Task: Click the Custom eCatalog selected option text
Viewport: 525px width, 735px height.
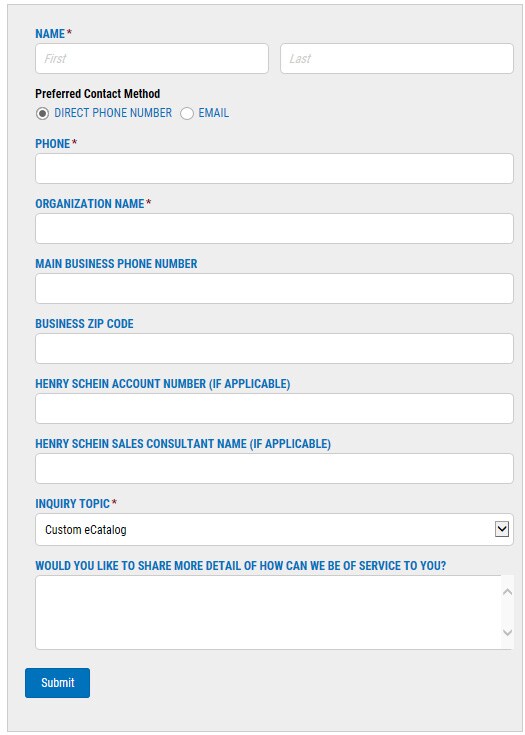Action: pos(86,530)
